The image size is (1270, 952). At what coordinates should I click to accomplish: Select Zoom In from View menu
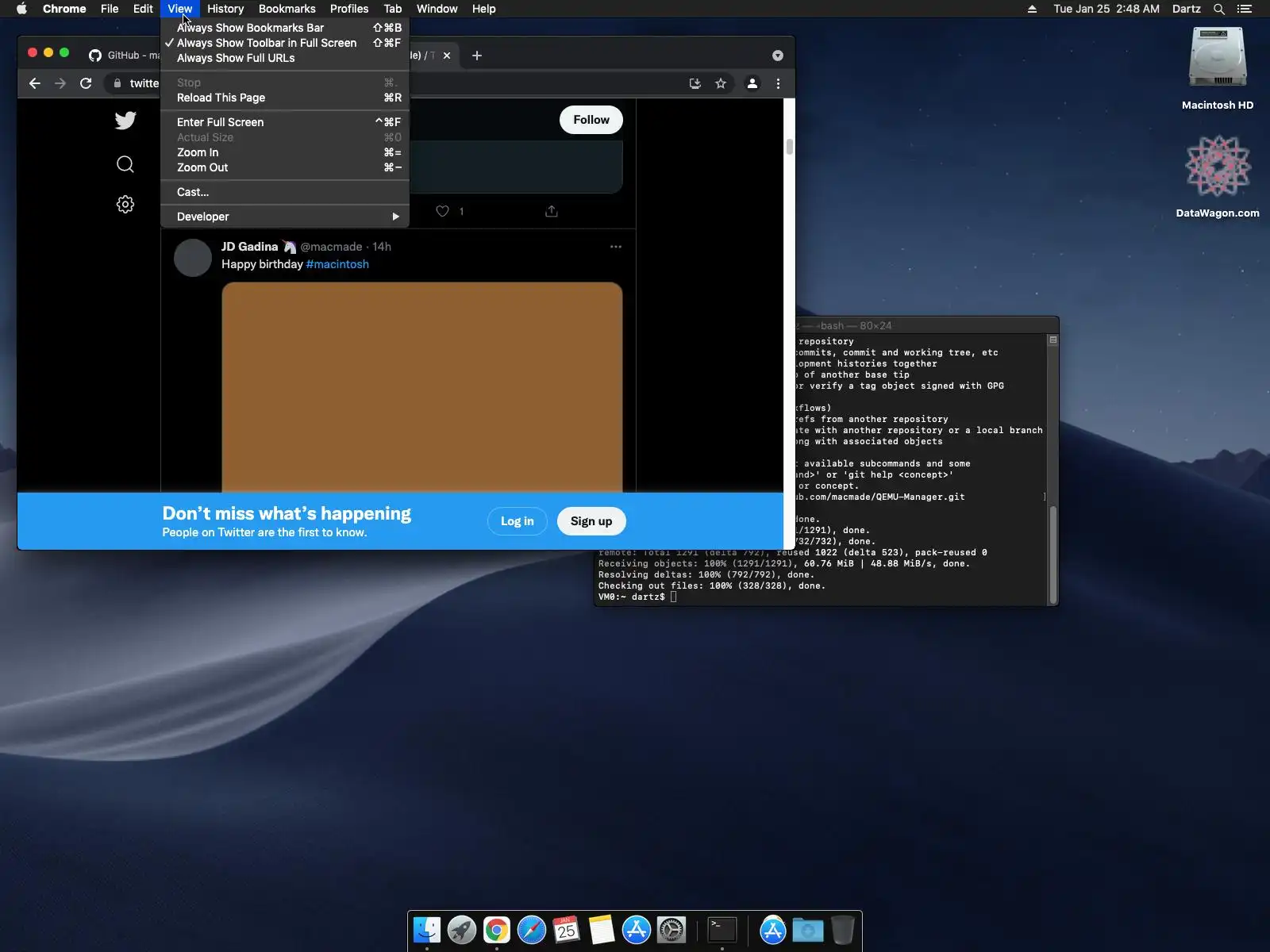pos(285,152)
